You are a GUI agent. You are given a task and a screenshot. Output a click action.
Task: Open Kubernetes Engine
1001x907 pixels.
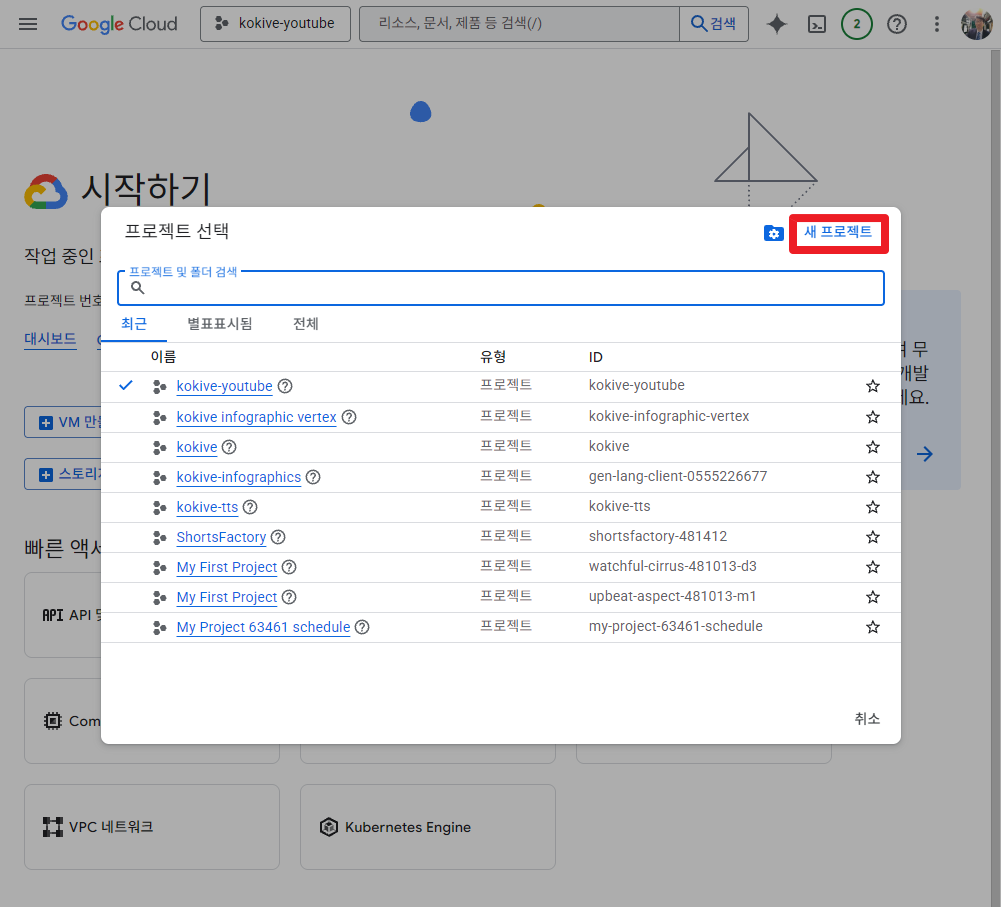point(427,827)
